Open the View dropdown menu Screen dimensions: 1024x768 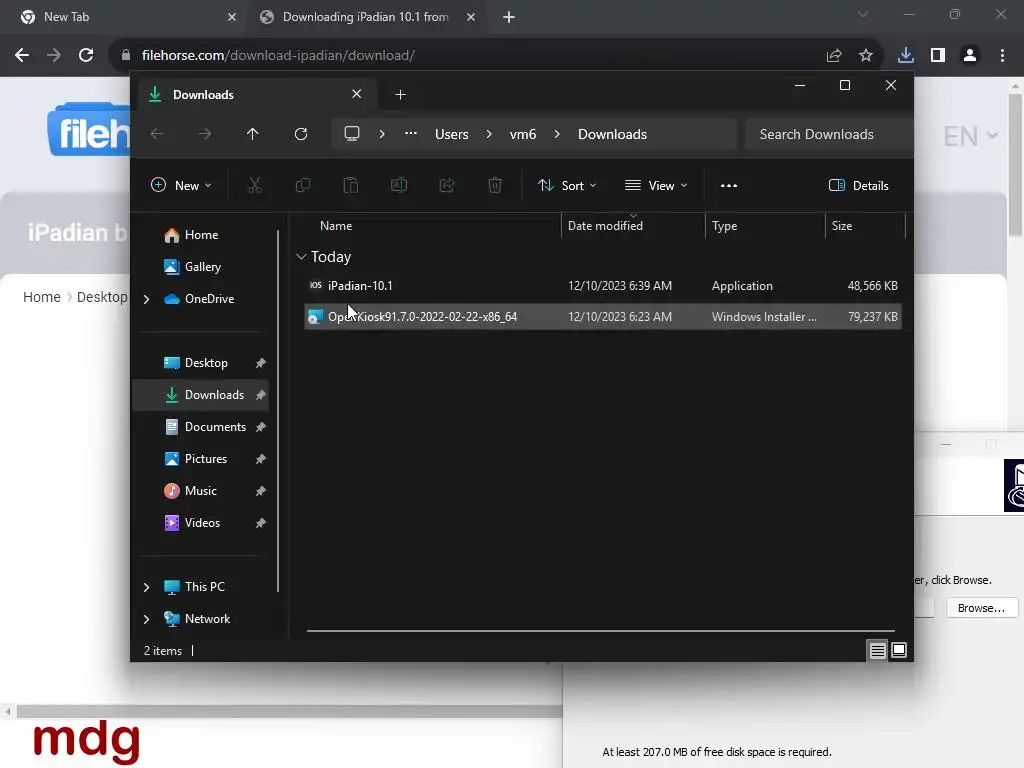point(656,185)
